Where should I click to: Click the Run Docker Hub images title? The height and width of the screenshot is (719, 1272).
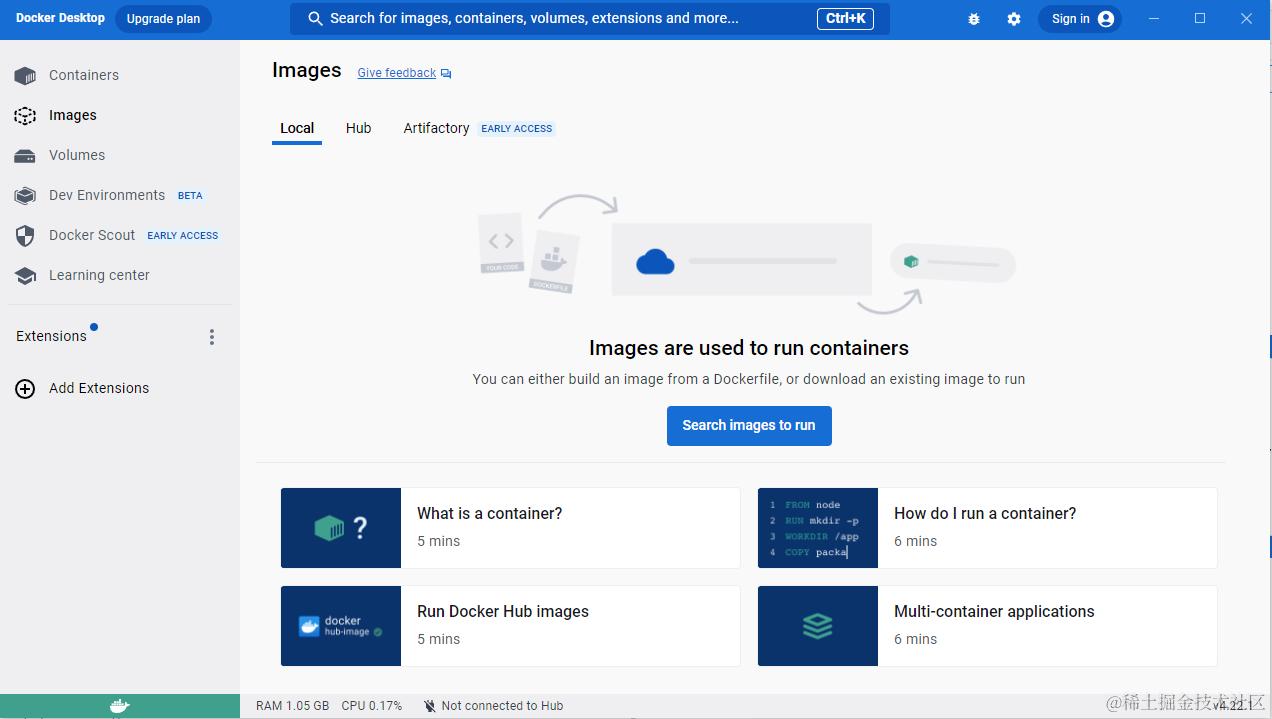tap(503, 611)
